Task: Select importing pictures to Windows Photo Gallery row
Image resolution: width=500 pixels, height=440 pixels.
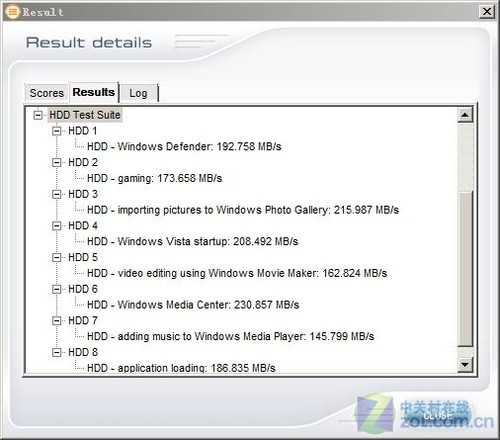Action: 243,210
